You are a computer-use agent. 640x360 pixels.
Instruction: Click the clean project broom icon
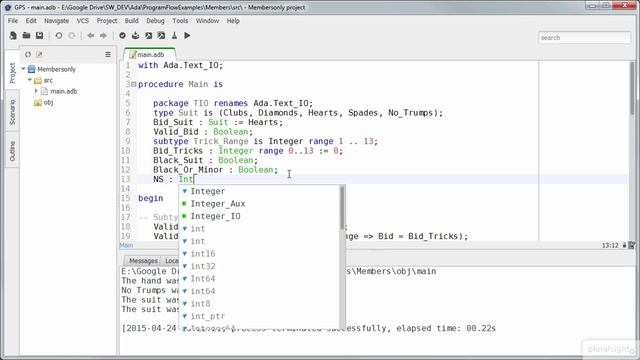[175, 36]
